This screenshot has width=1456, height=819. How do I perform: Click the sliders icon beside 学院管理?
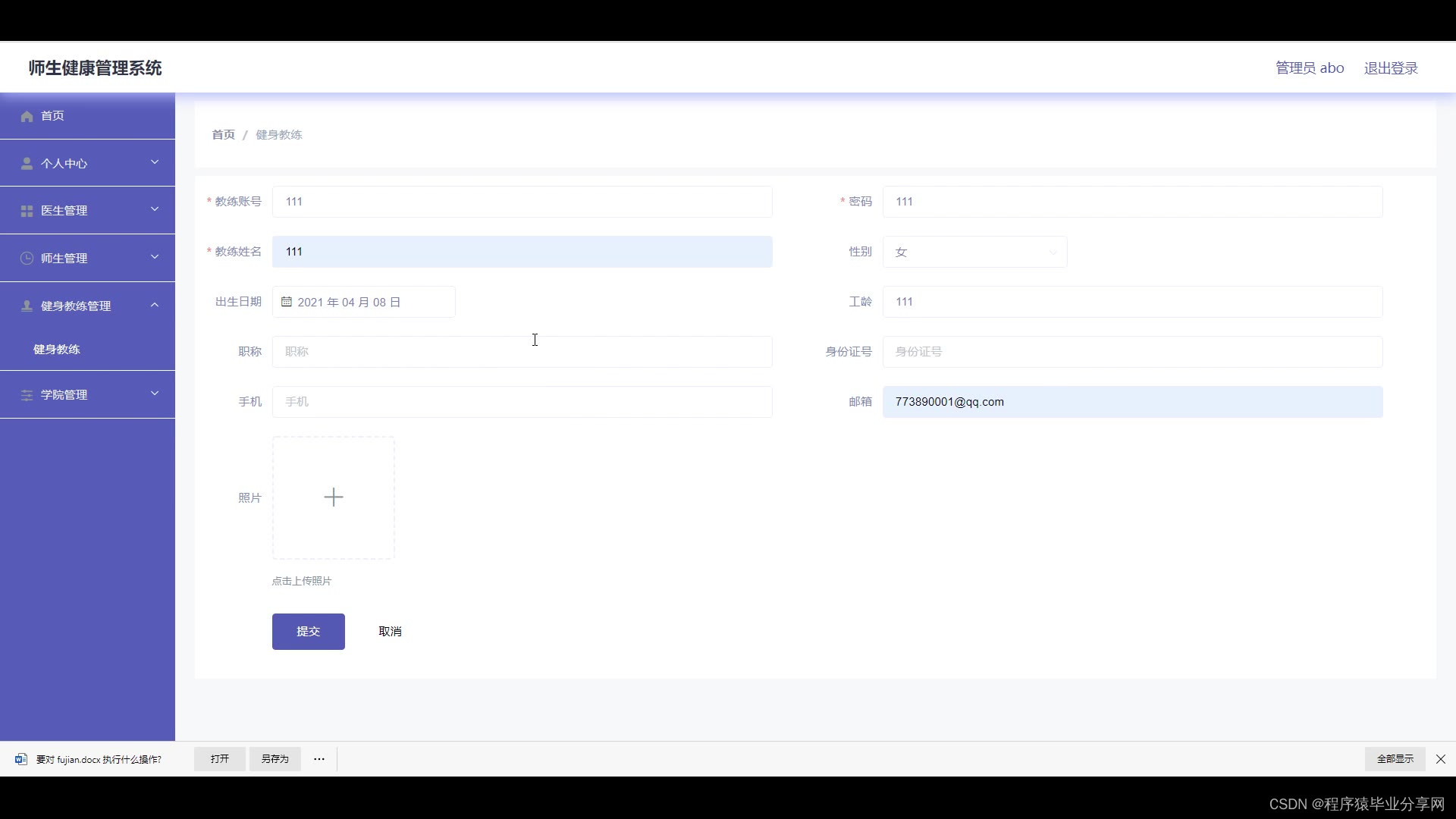pos(27,395)
